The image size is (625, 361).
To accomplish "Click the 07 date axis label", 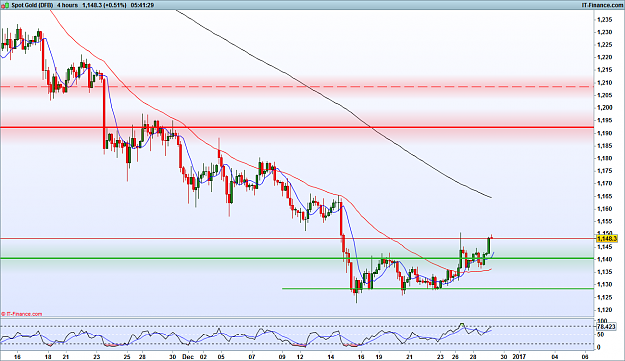I will click(x=252, y=357).
